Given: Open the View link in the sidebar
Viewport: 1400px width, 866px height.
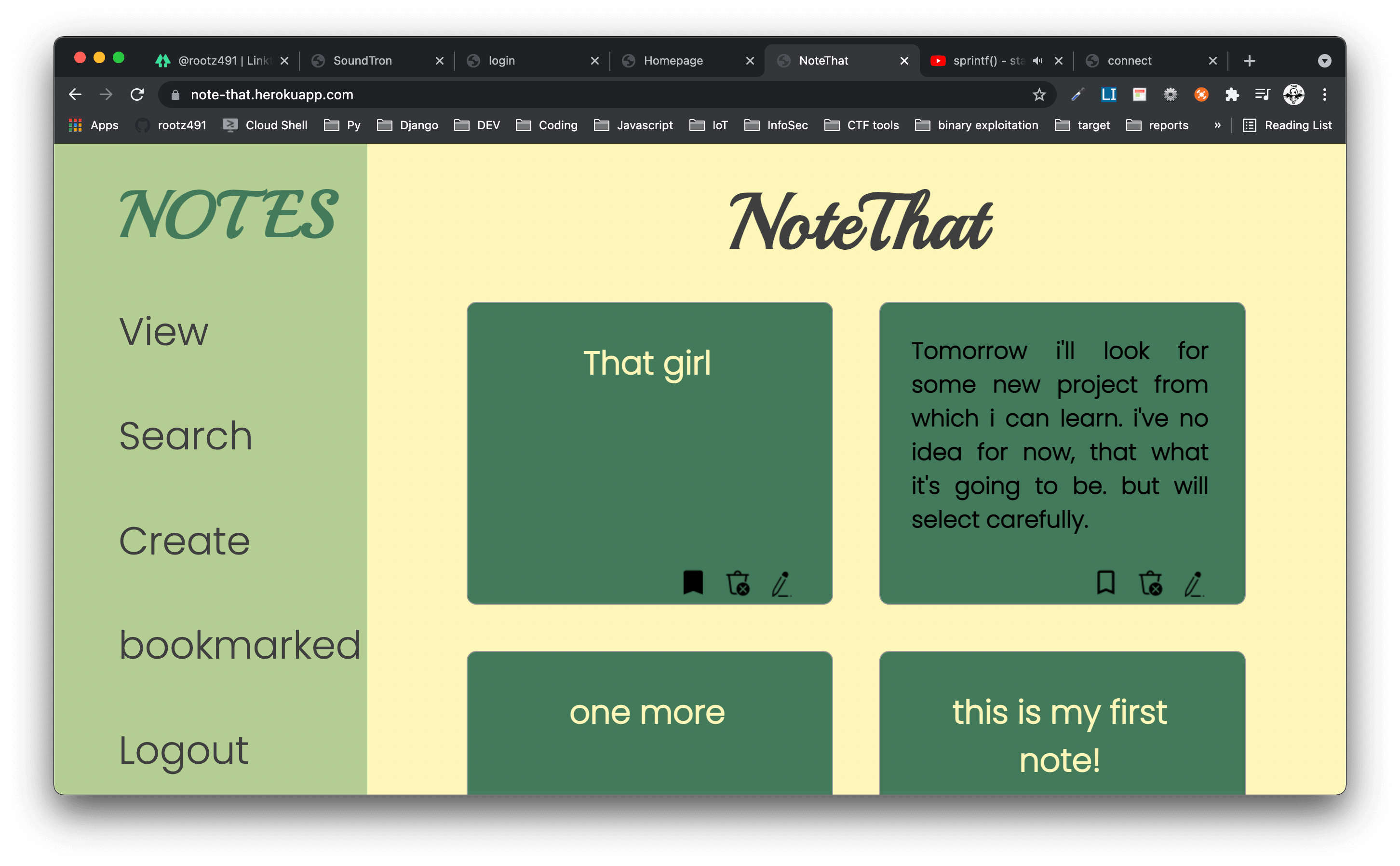Looking at the screenshot, I should [x=163, y=332].
